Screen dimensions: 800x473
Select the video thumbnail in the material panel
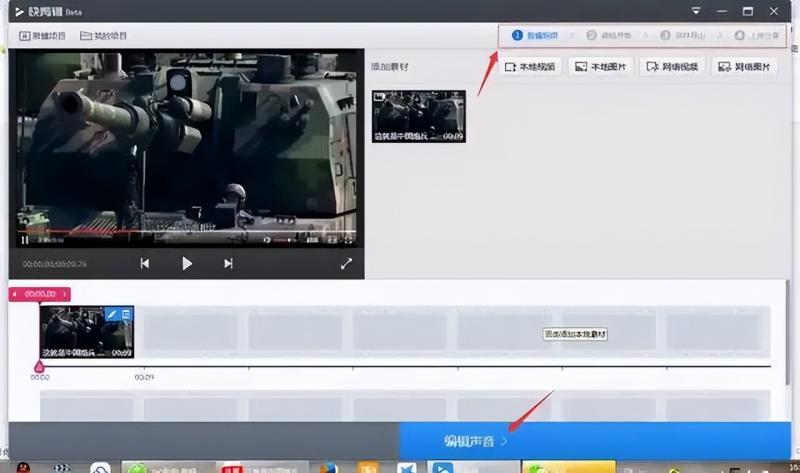[x=418, y=116]
